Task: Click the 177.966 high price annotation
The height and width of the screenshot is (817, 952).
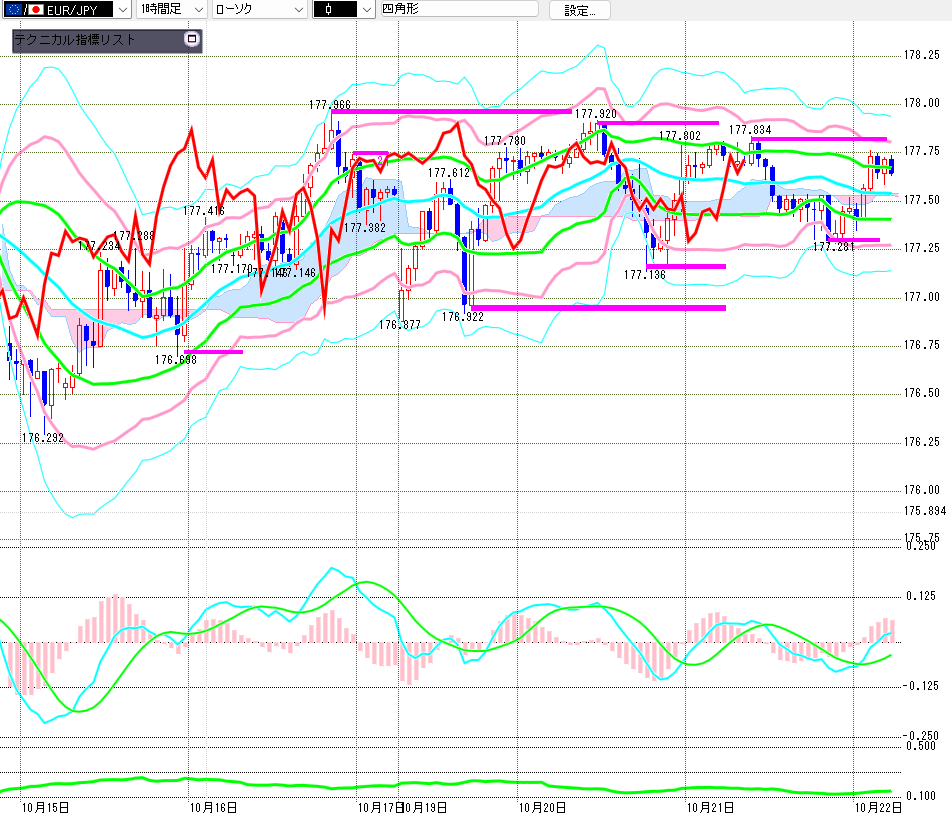Action: click(330, 105)
